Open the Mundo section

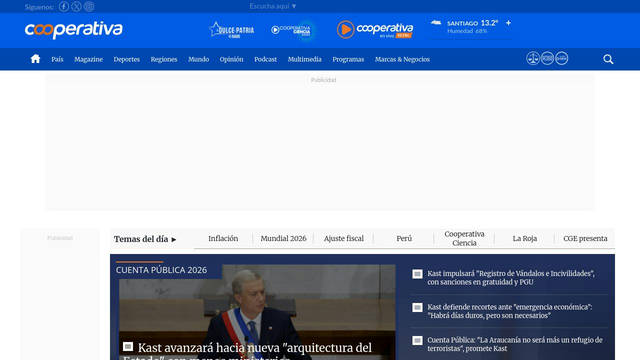coord(198,59)
